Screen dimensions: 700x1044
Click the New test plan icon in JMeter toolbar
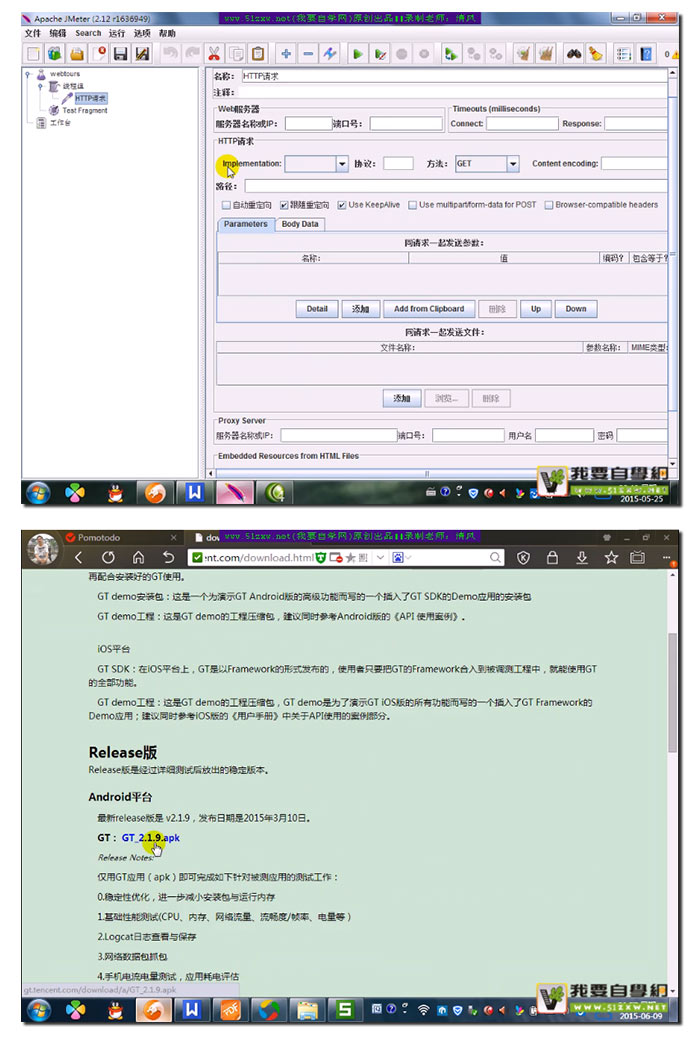coord(33,54)
